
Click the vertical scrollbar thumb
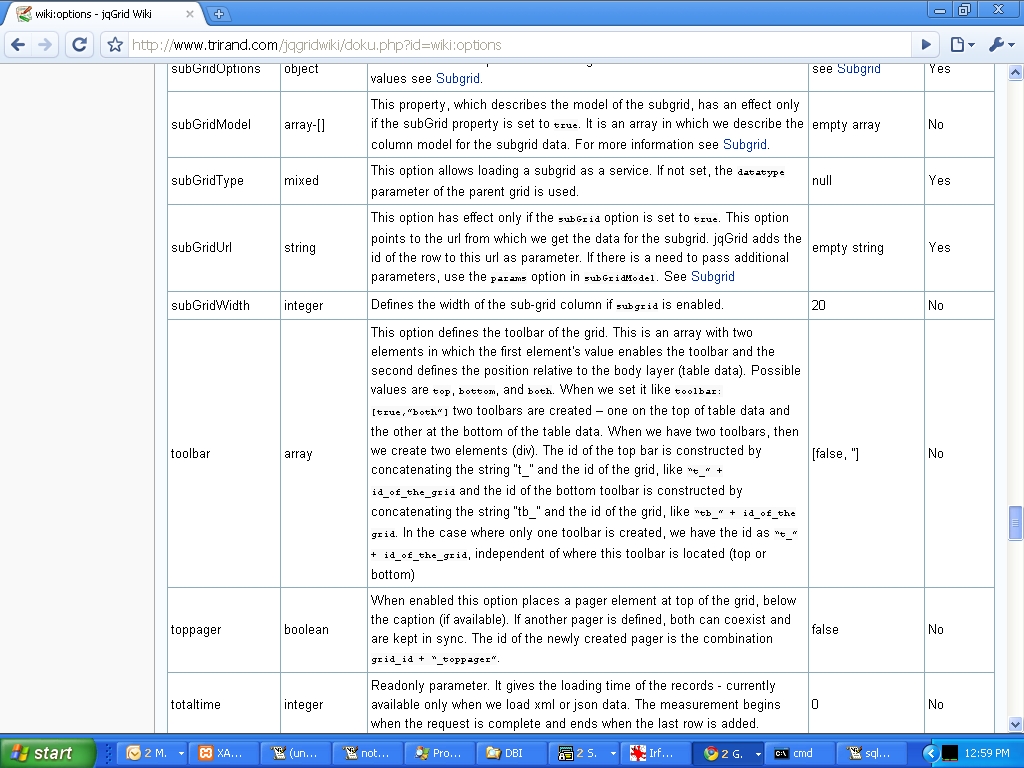click(1015, 522)
